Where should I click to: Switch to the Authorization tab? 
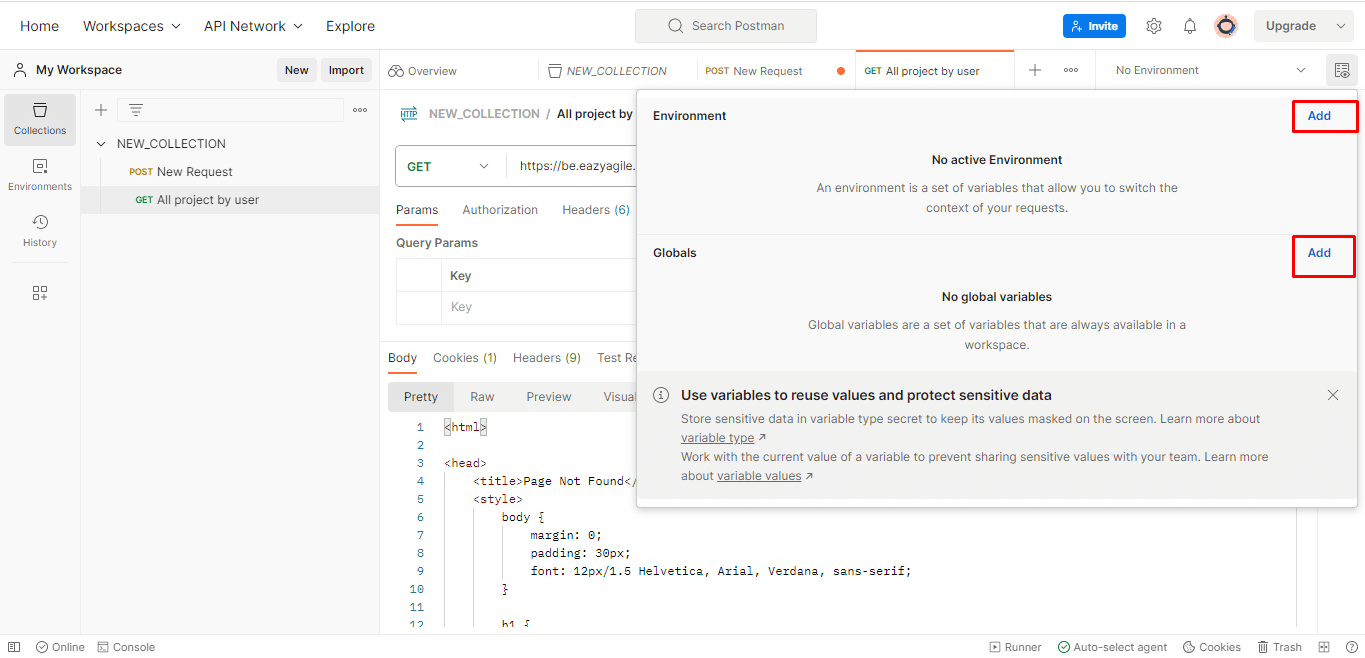click(x=500, y=210)
